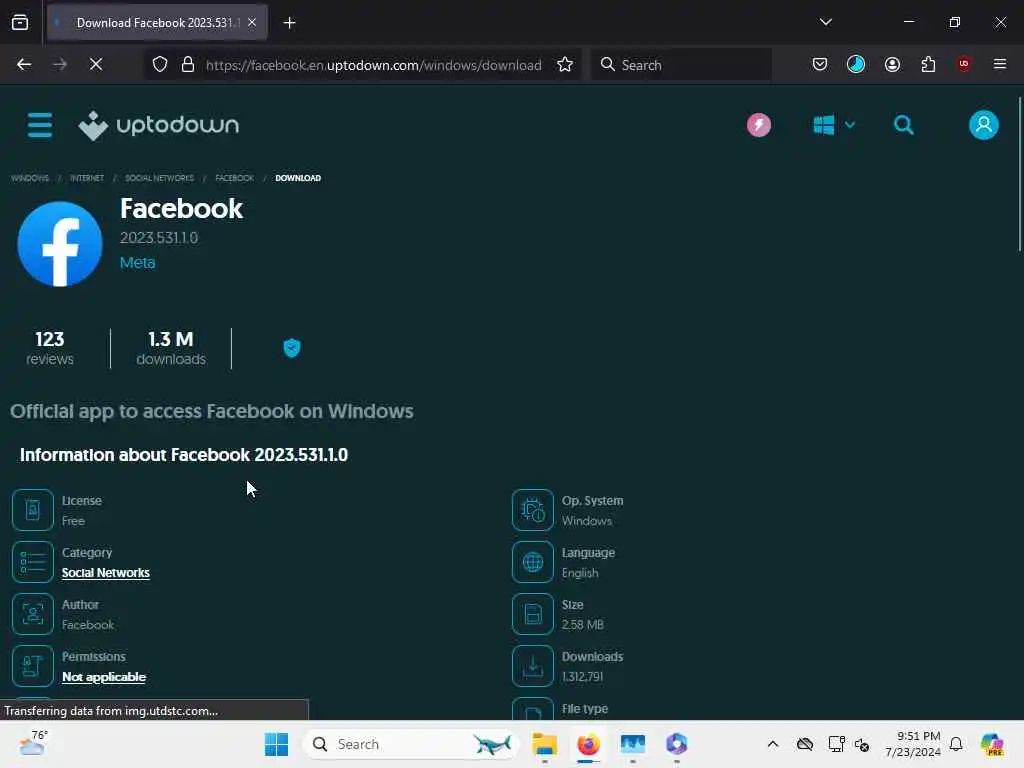Click the taskbar Search box
Image resolution: width=1024 pixels, height=768 pixels.
click(x=411, y=744)
